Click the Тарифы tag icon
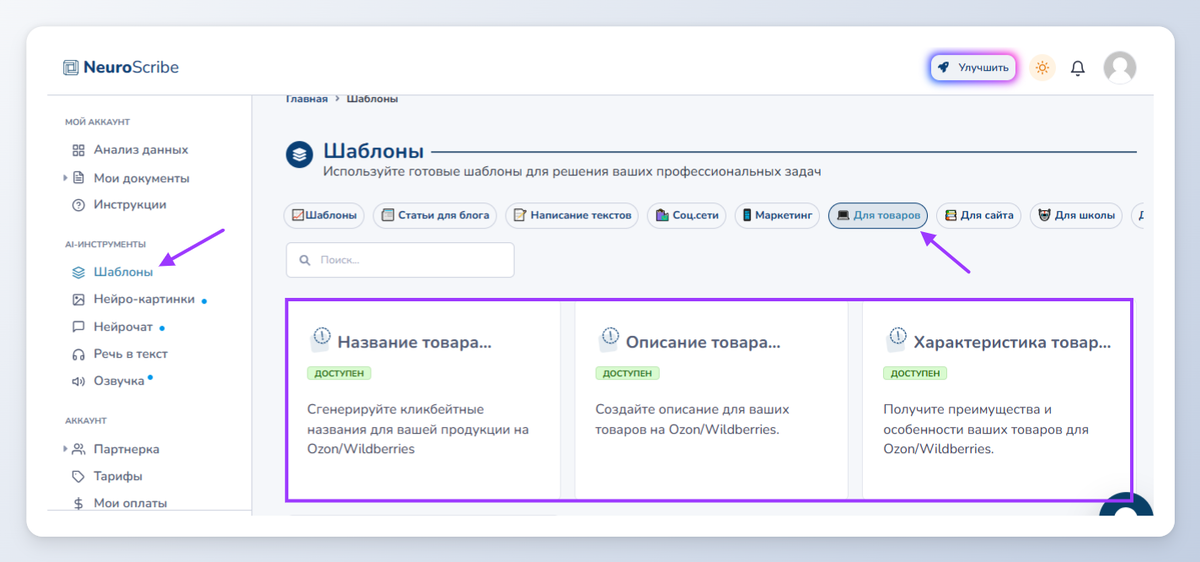 (x=78, y=476)
